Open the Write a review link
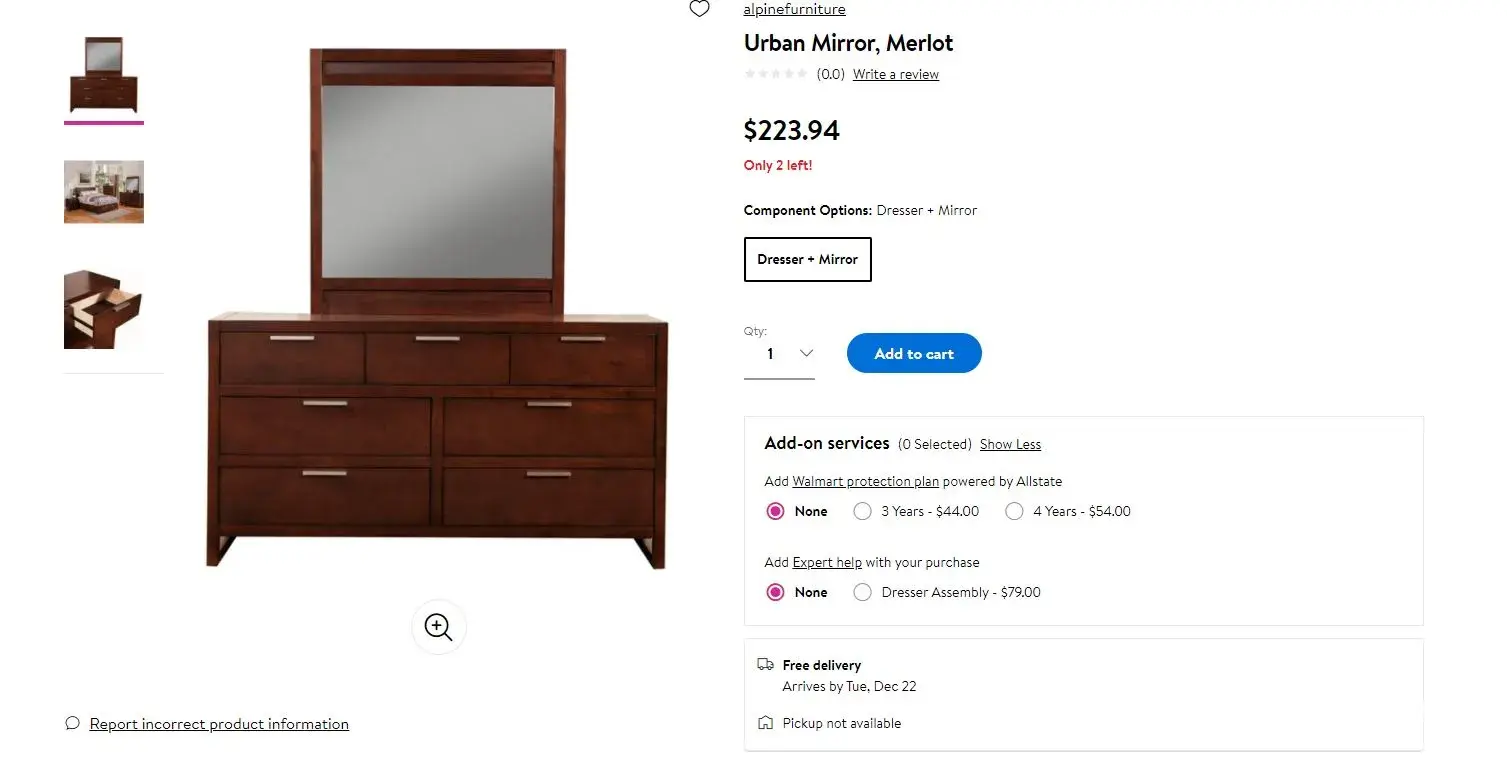Image resolution: width=1507 pixels, height=764 pixels. click(x=896, y=74)
